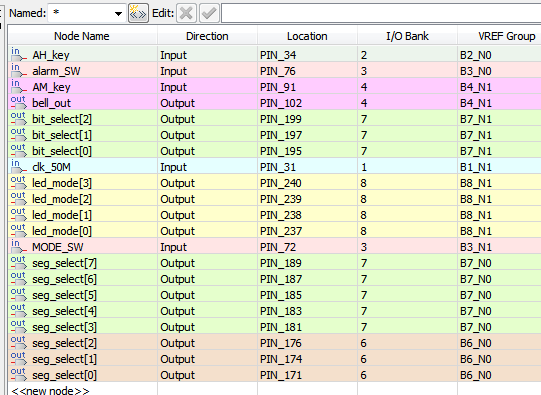Click the output pin icon for bell_out
This screenshot has height=395, width=541.
(19, 103)
